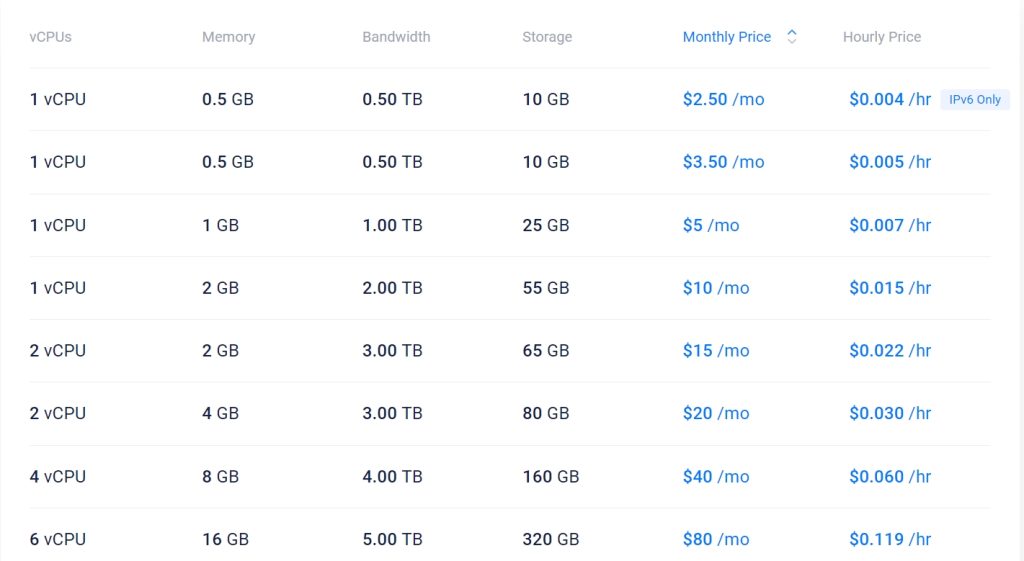This screenshot has width=1024, height=561.
Task: Click the Monthly Price sort arrows icon
Action: (792, 37)
